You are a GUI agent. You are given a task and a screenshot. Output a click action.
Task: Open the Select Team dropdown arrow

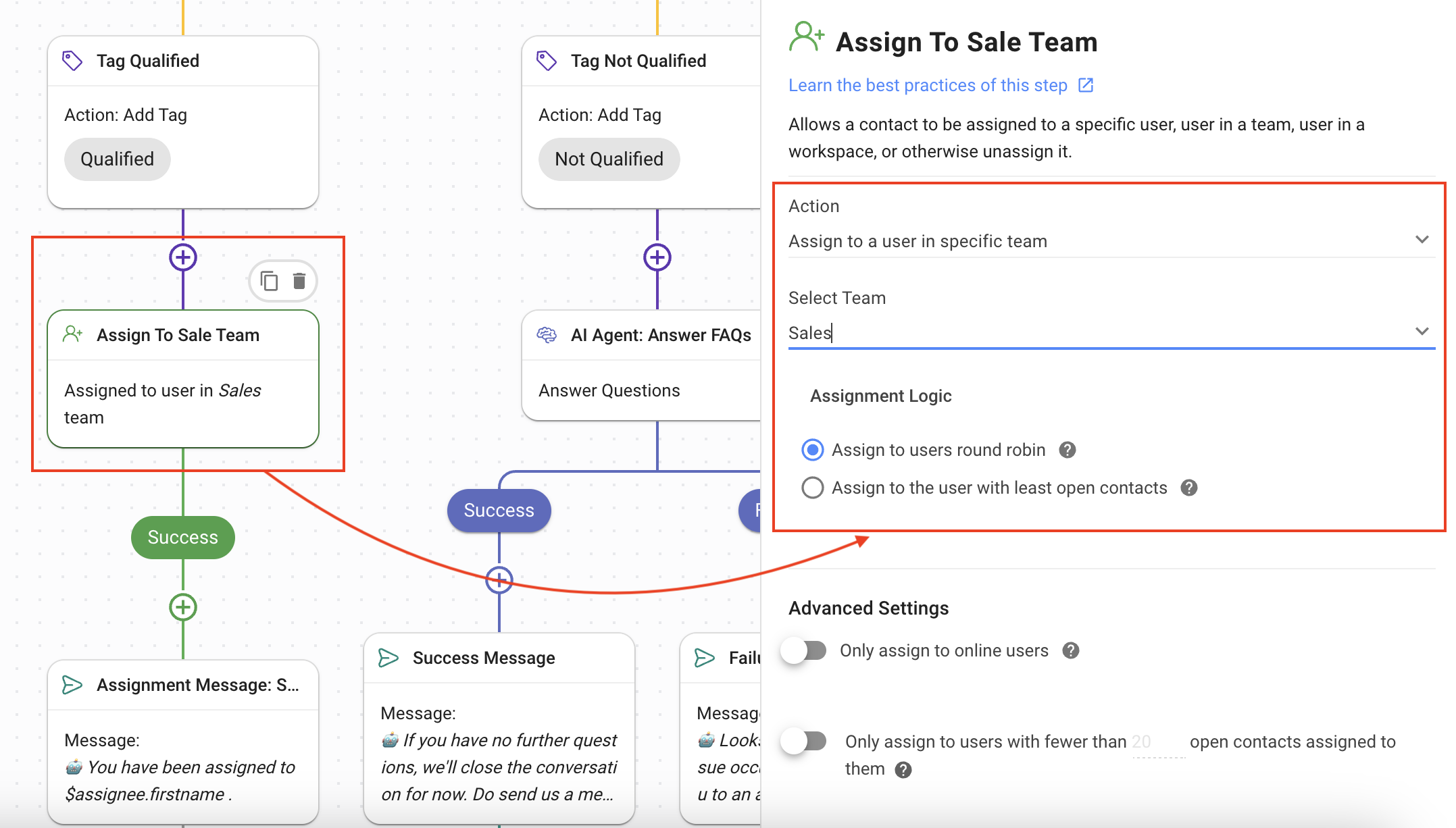click(x=1422, y=332)
